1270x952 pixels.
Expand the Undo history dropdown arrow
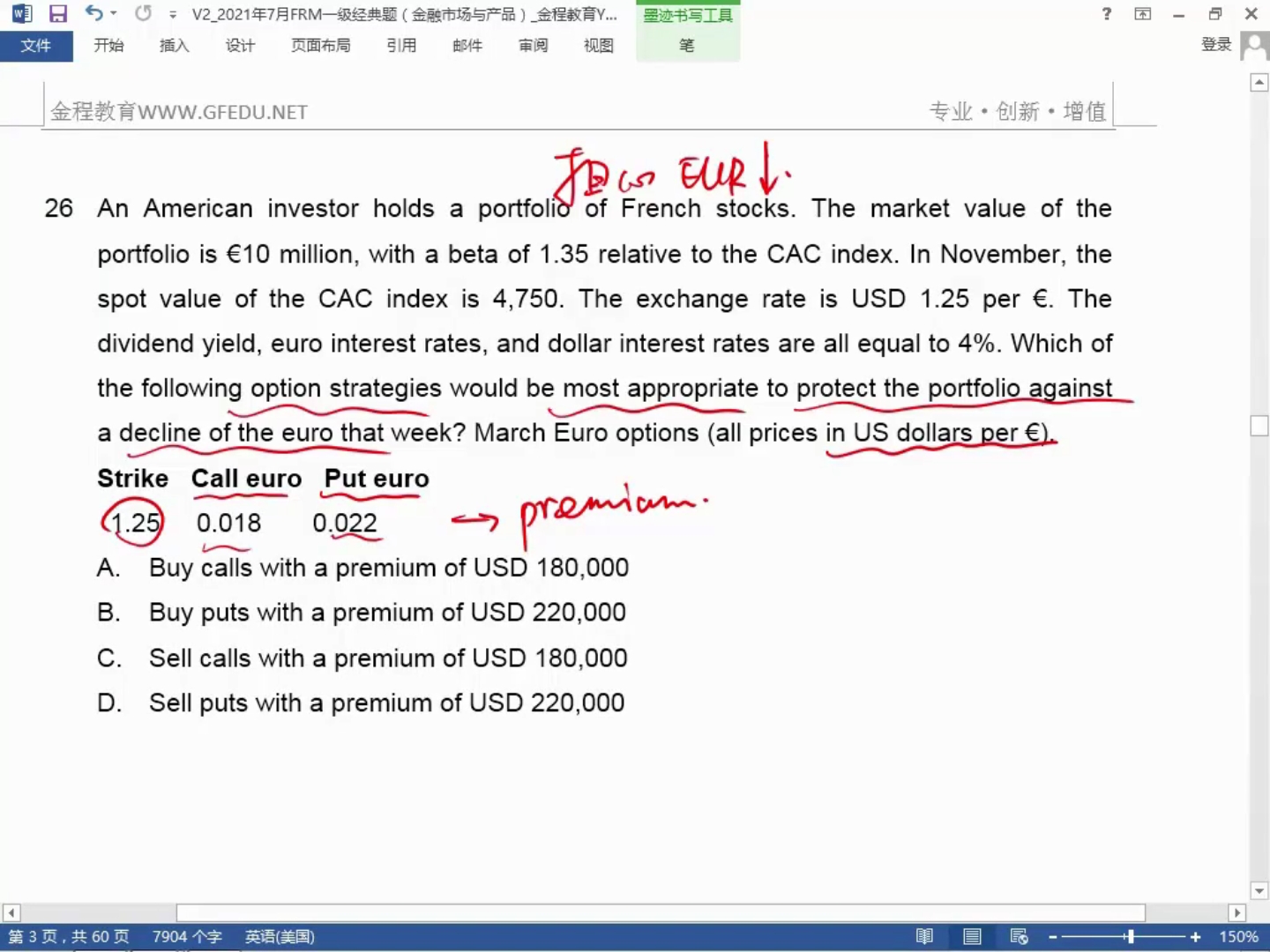click(114, 14)
